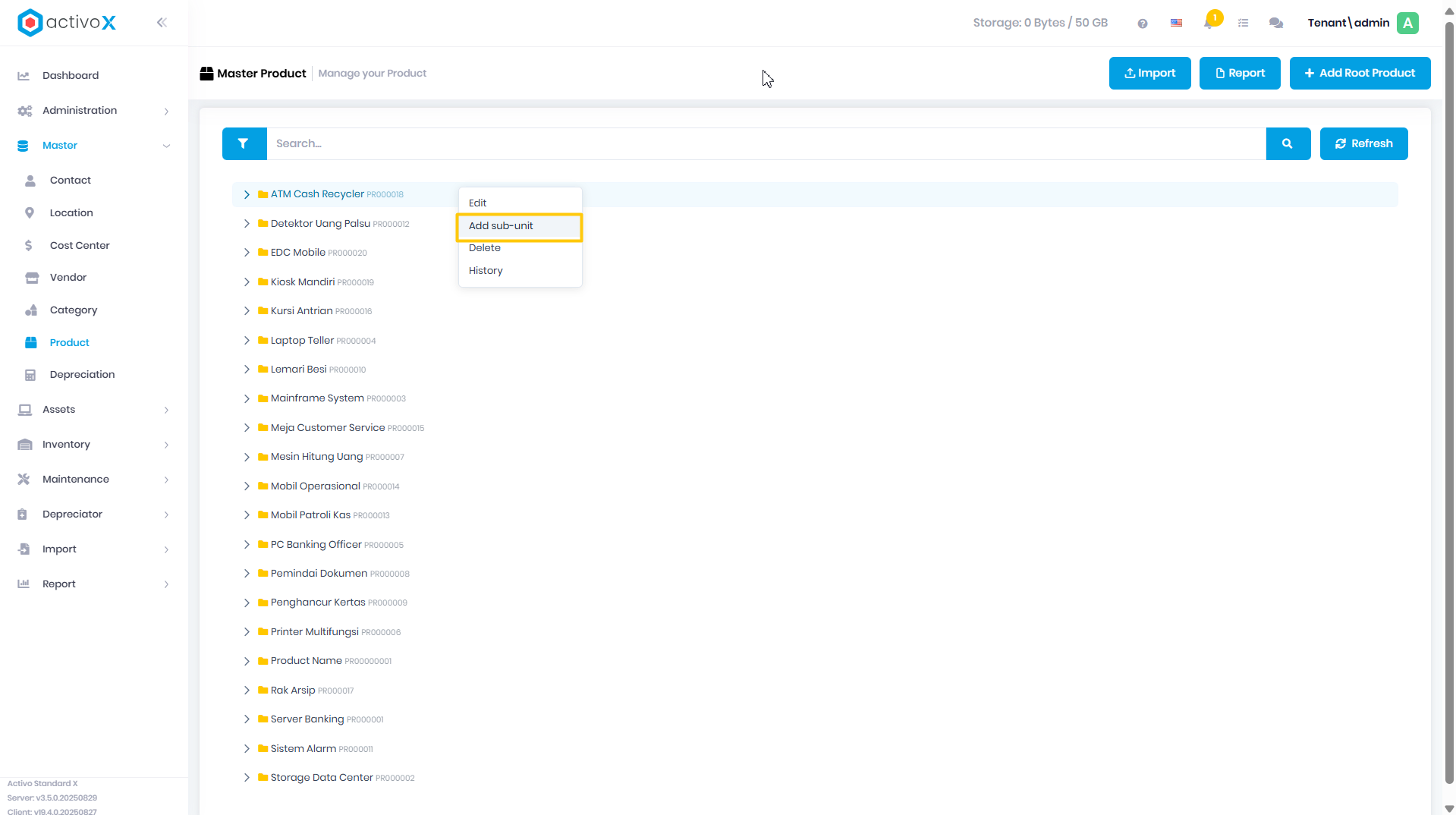
Task: Select Mobil Operasional product
Action: 315,486
